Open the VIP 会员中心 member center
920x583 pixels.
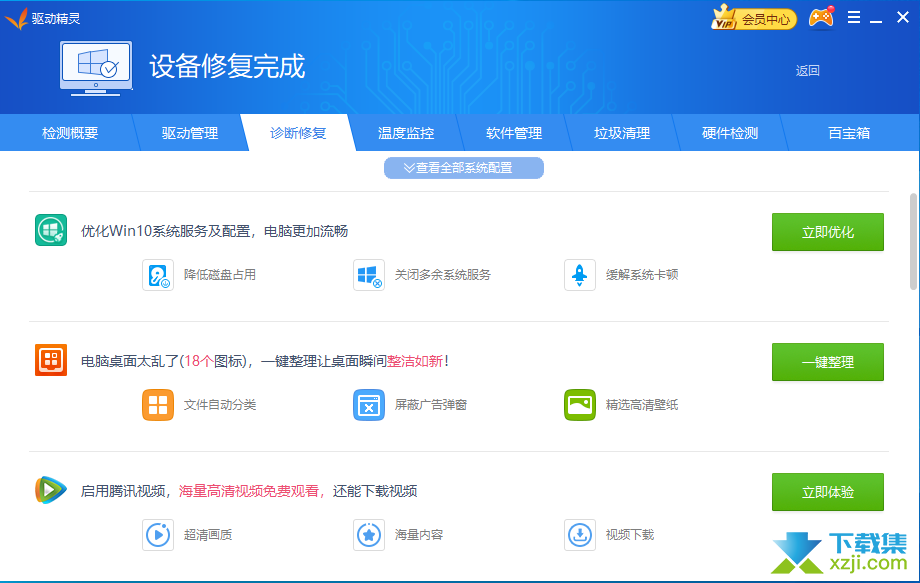pos(754,18)
